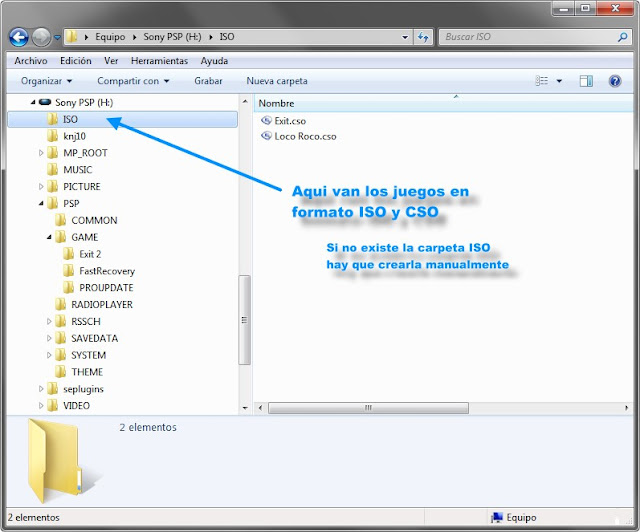Open the Ayuda menu
This screenshot has width=640, height=532.
[214, 61]
